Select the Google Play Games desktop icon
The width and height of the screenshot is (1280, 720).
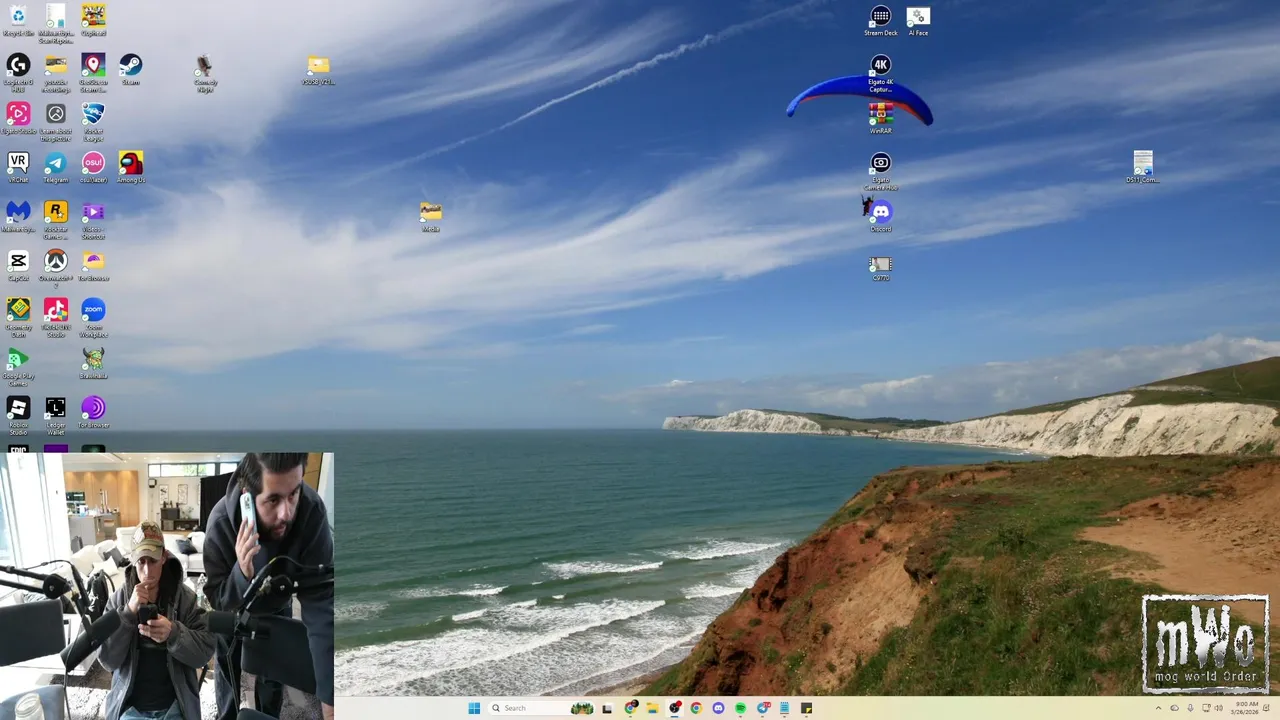18,366
